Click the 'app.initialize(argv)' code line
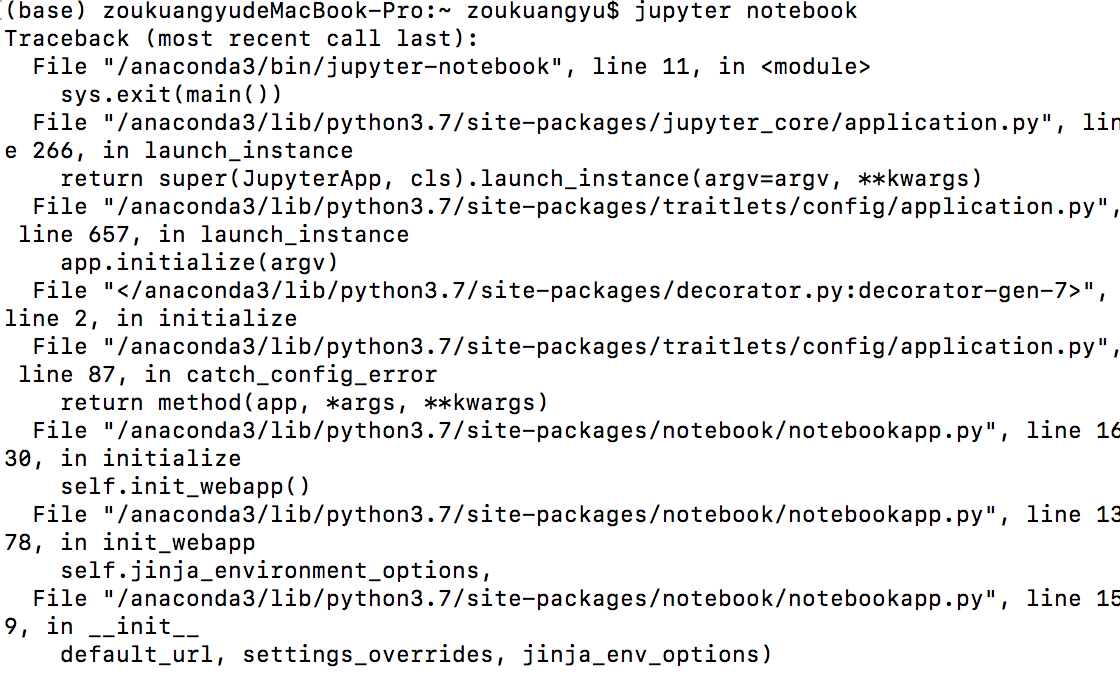 click(x=199, y=263)
